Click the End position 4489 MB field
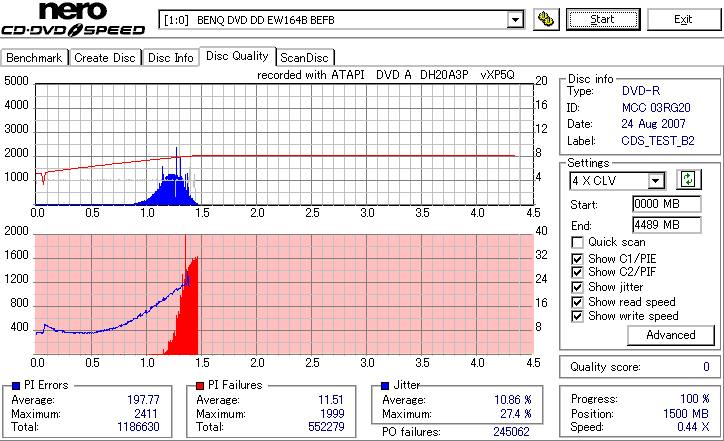This screenshot has height=441, width=724. (666, 225)
